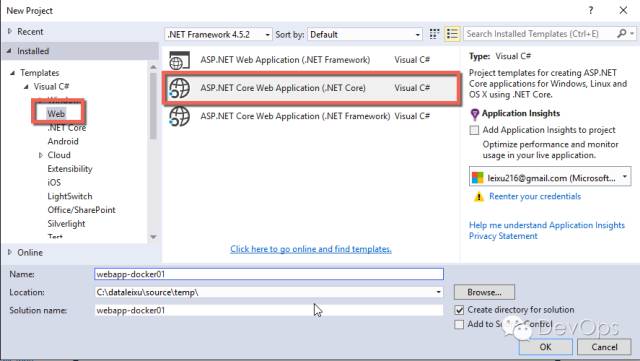
Task: Open the dialog help question mark
Action: [591, 10]
